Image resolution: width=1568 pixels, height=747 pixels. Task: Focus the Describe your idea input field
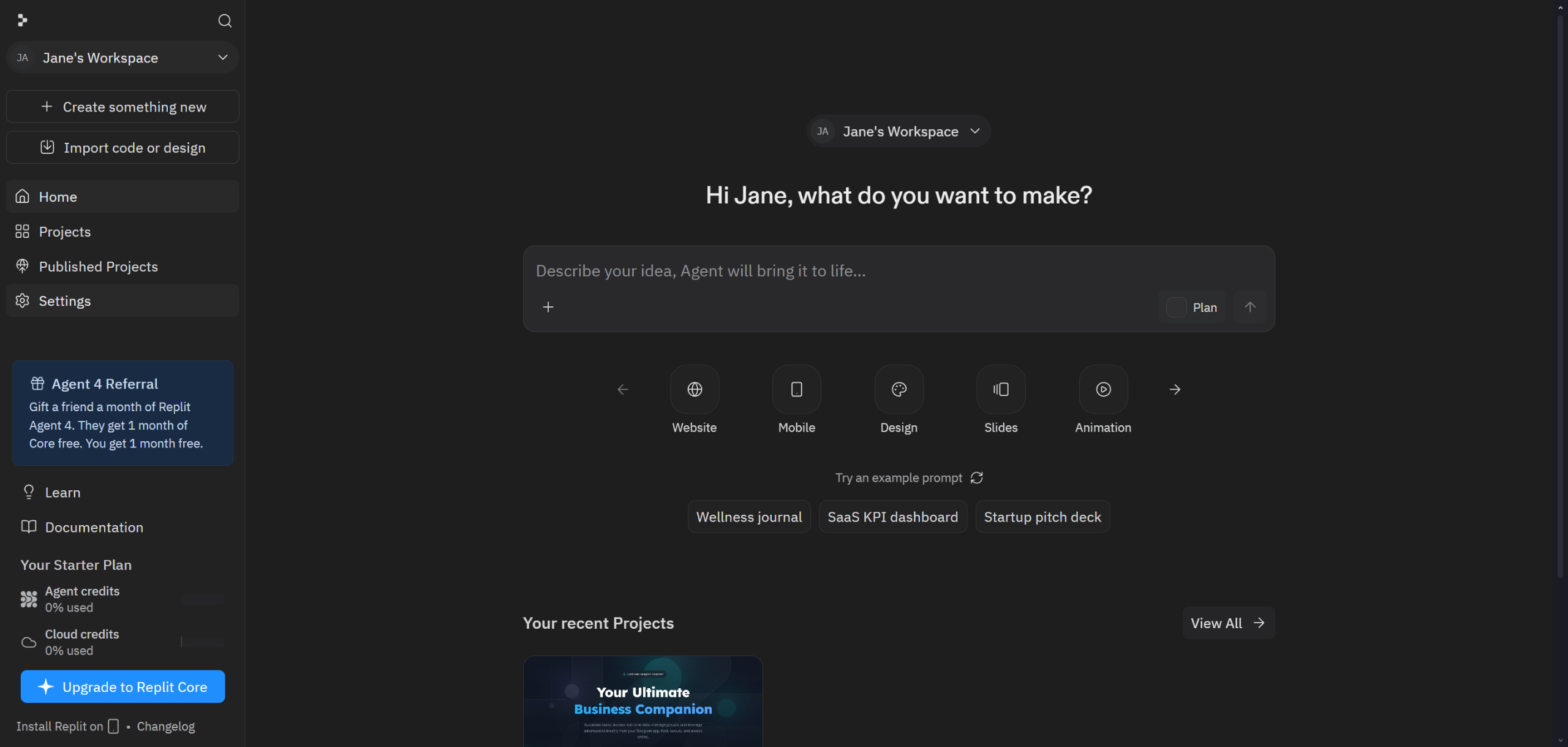point(858,271)
